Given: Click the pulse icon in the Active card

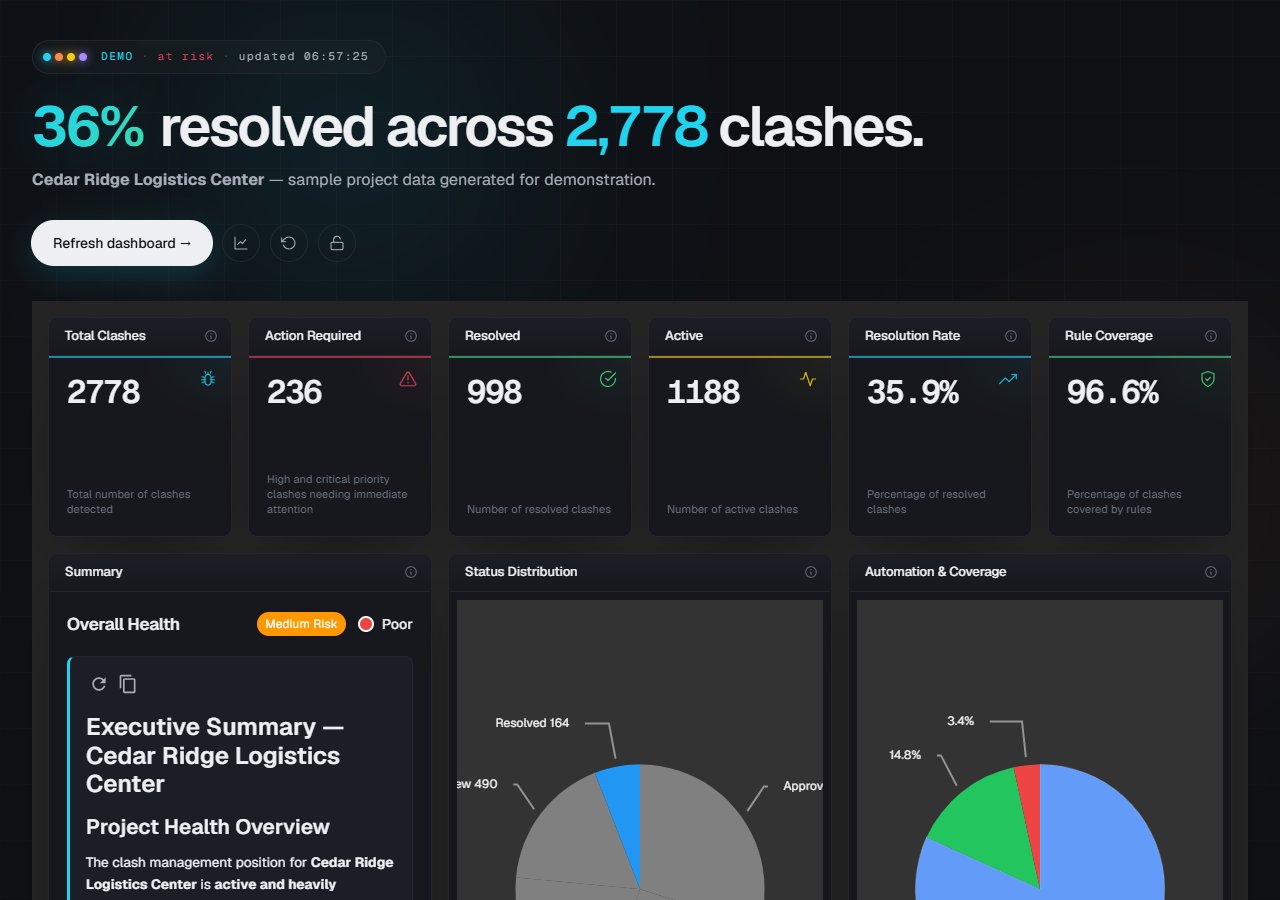Looking at the screenshot, I should [x=808, y=379].
